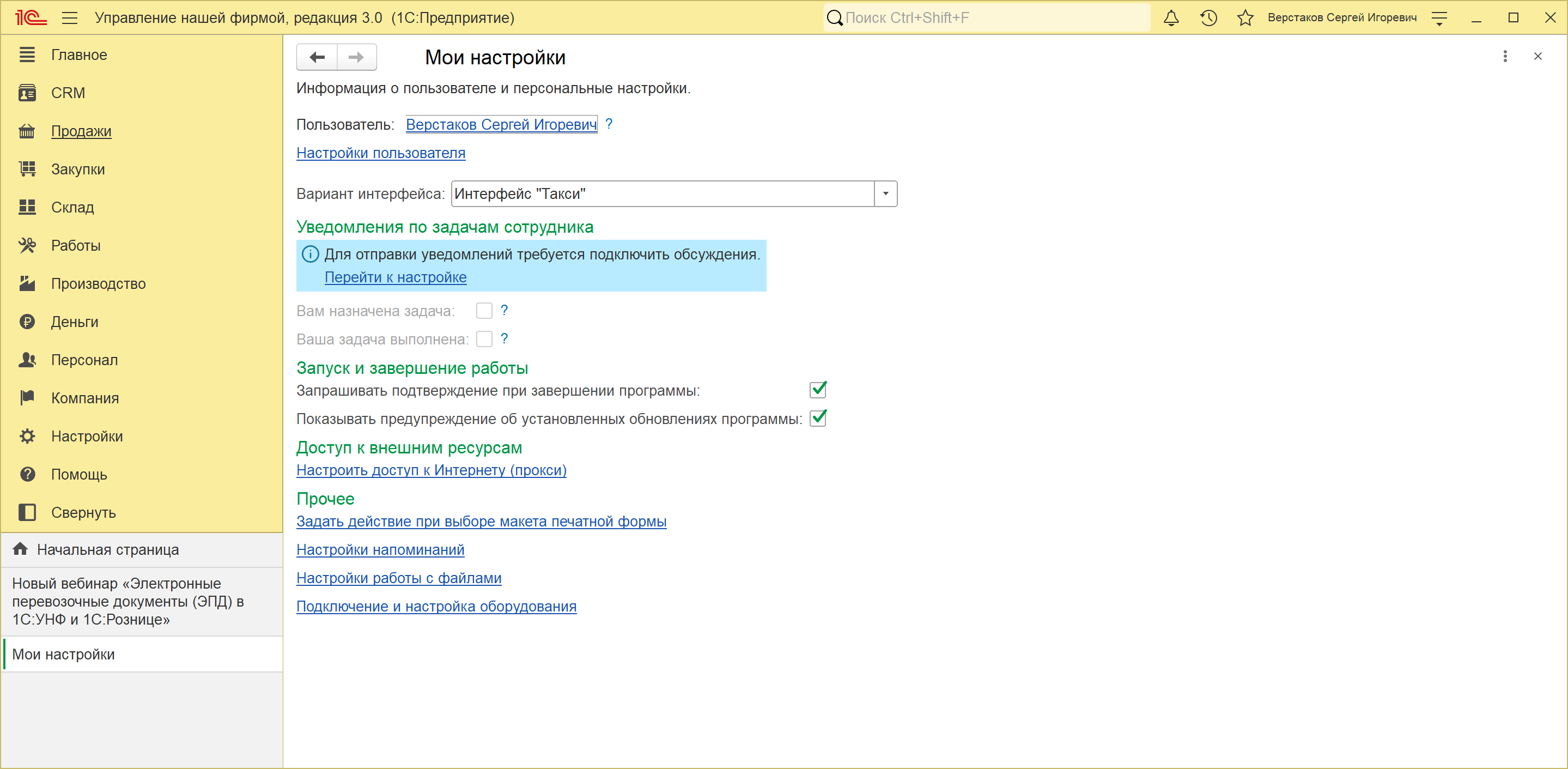Click the help question mark beside Пользователь
The height and width of the screenshot is (769, 1568).
[x=609, y=124]
